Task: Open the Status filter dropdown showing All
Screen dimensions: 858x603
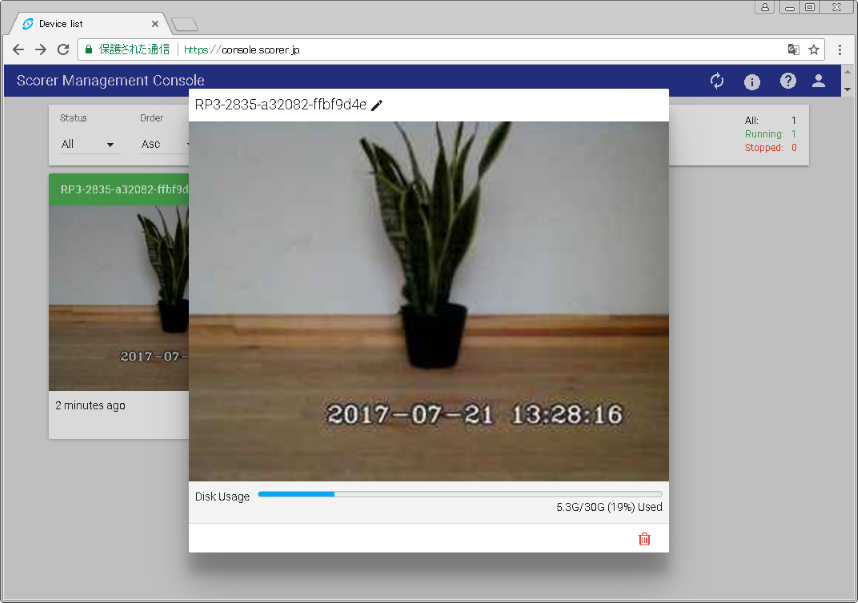Action: (87, 143)
